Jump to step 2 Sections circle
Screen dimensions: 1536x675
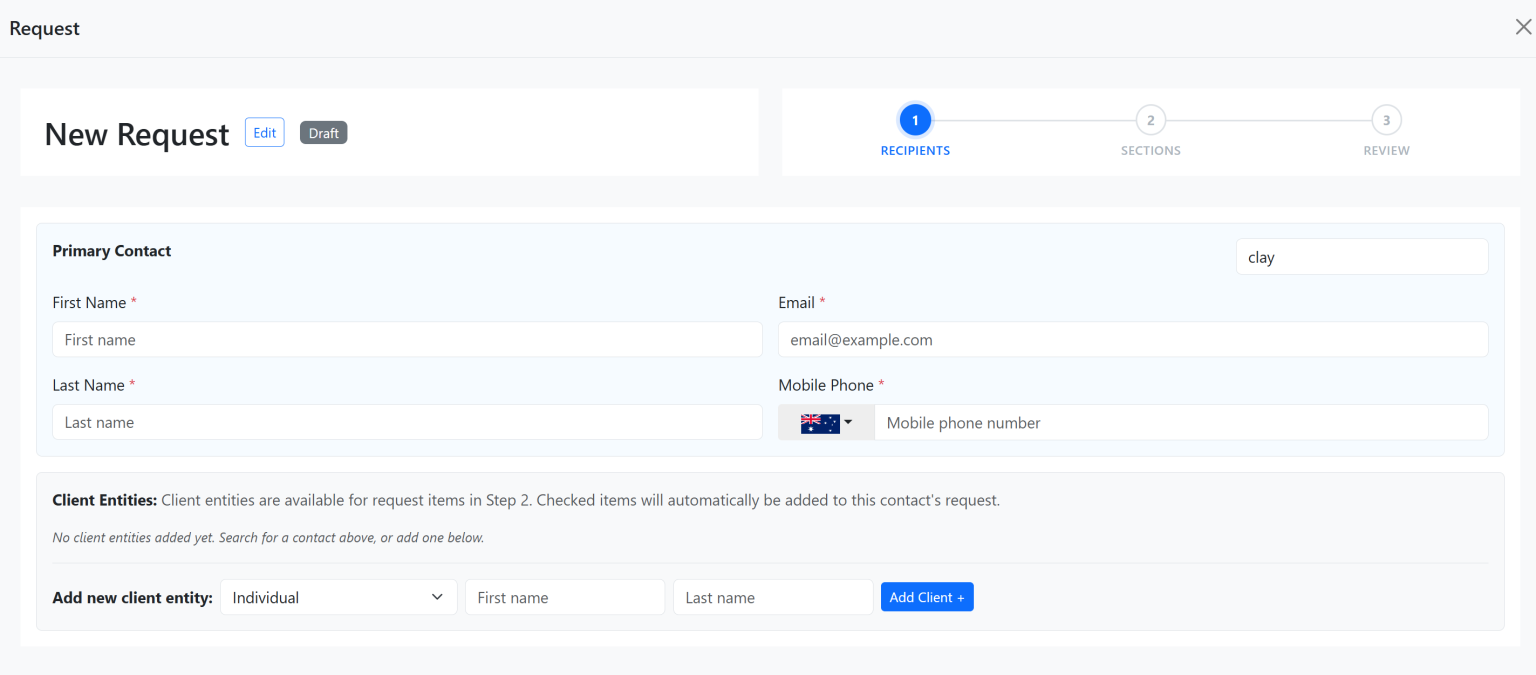click(1151, 121)
